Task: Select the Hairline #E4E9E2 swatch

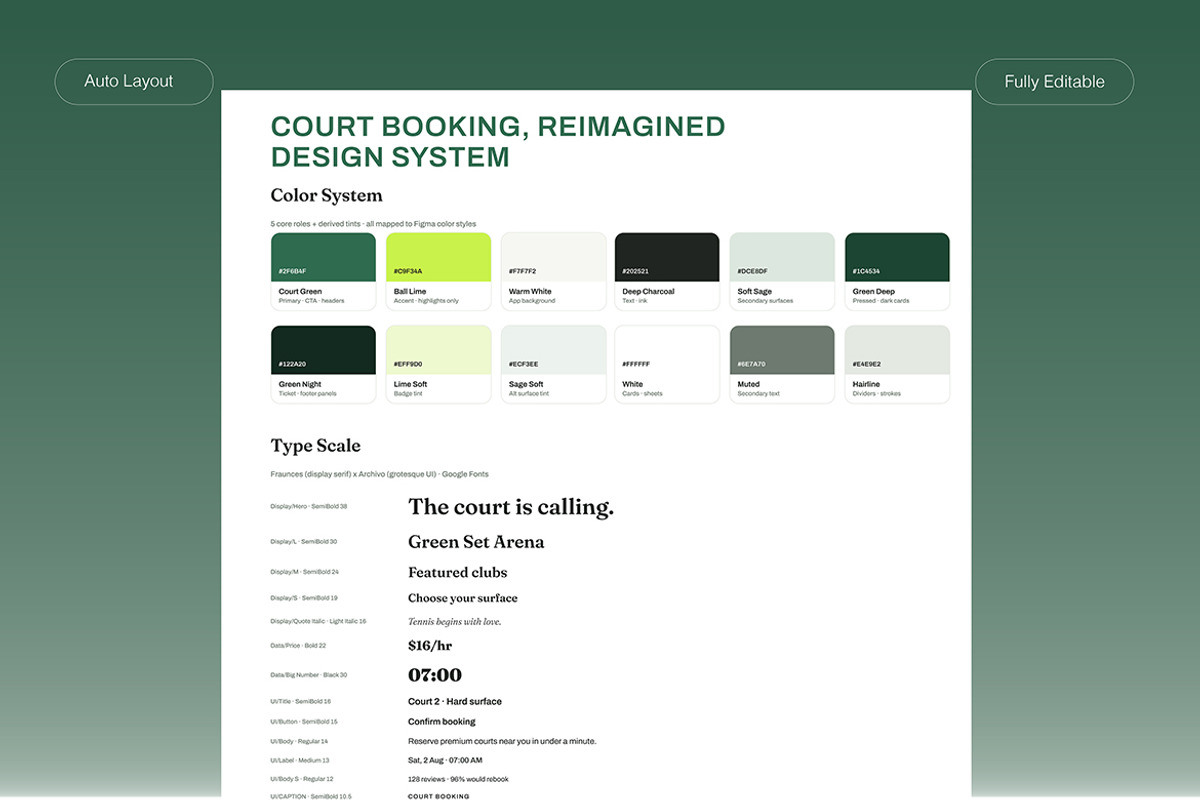Action: (x=897, y=364)
